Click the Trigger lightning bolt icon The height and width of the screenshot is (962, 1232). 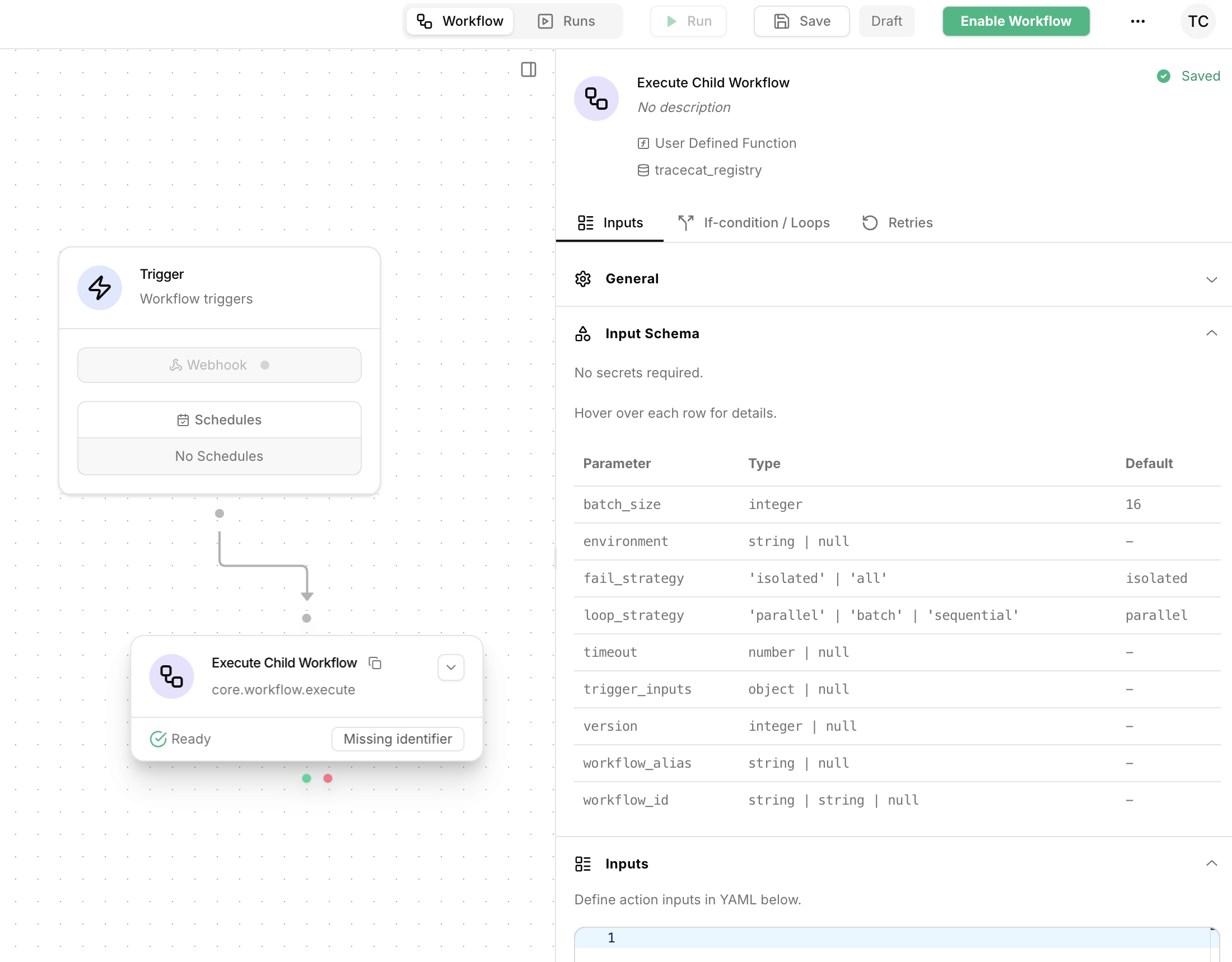click(100, 288)
